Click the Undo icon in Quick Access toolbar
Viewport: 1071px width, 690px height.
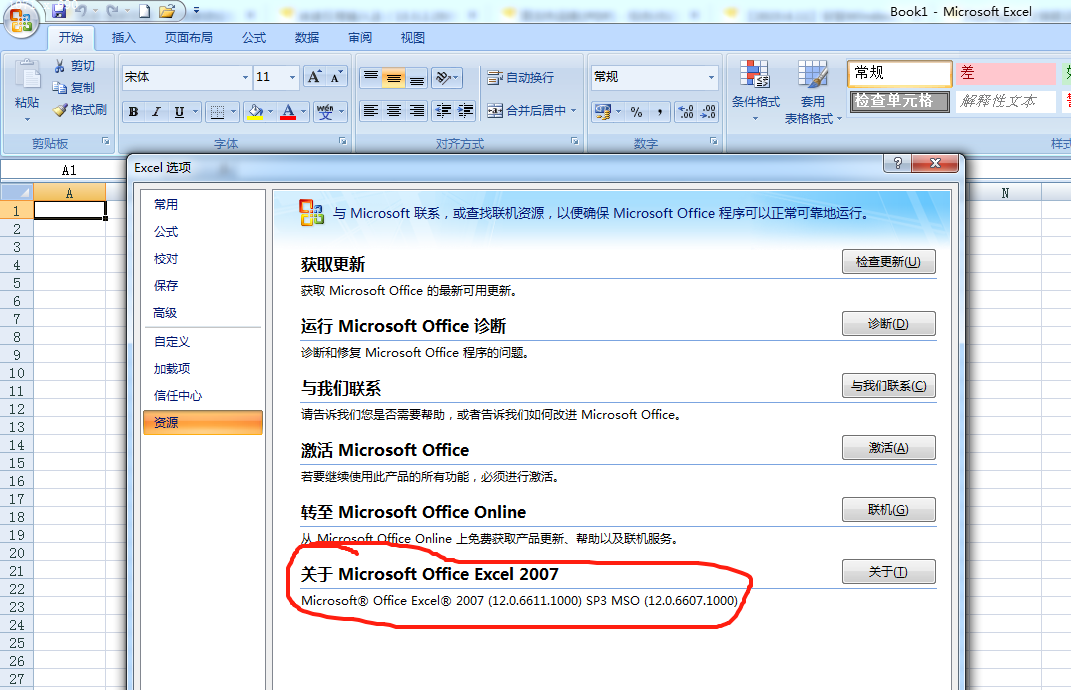[81, 10]
